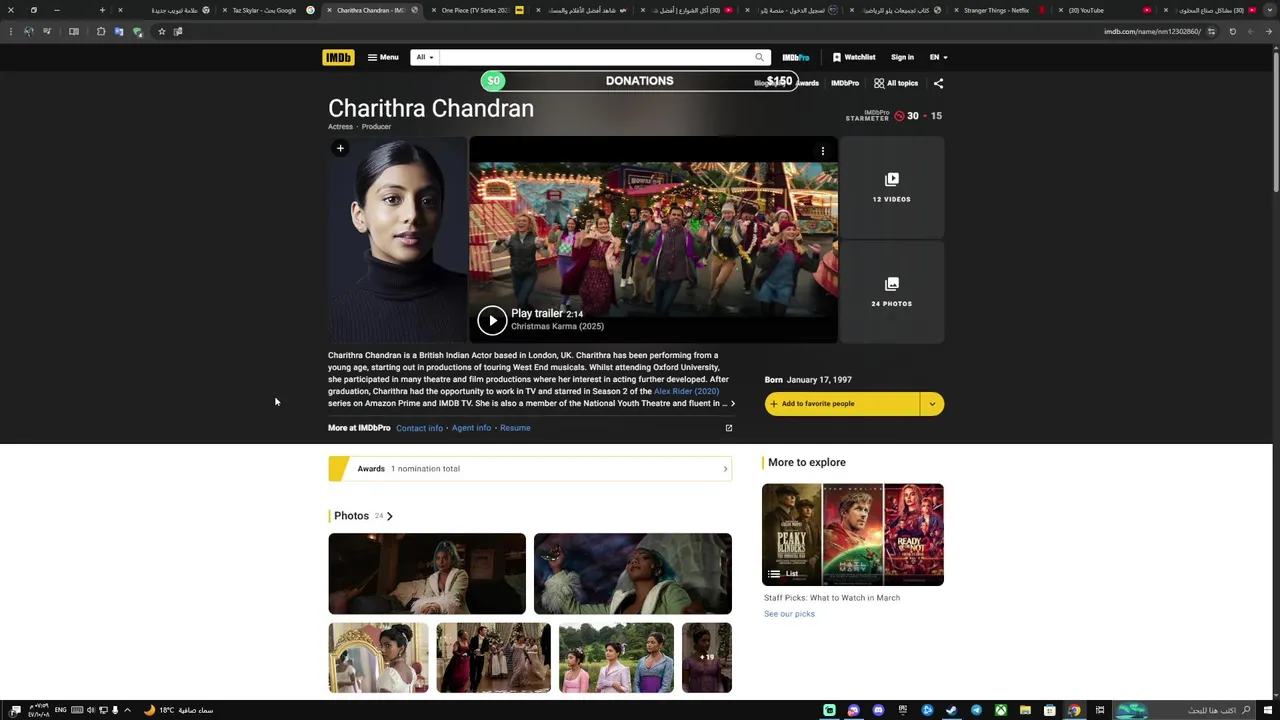Open the Watchlist
The image size is (1280, 720).
pyautogui.click(x=854, y=57)
